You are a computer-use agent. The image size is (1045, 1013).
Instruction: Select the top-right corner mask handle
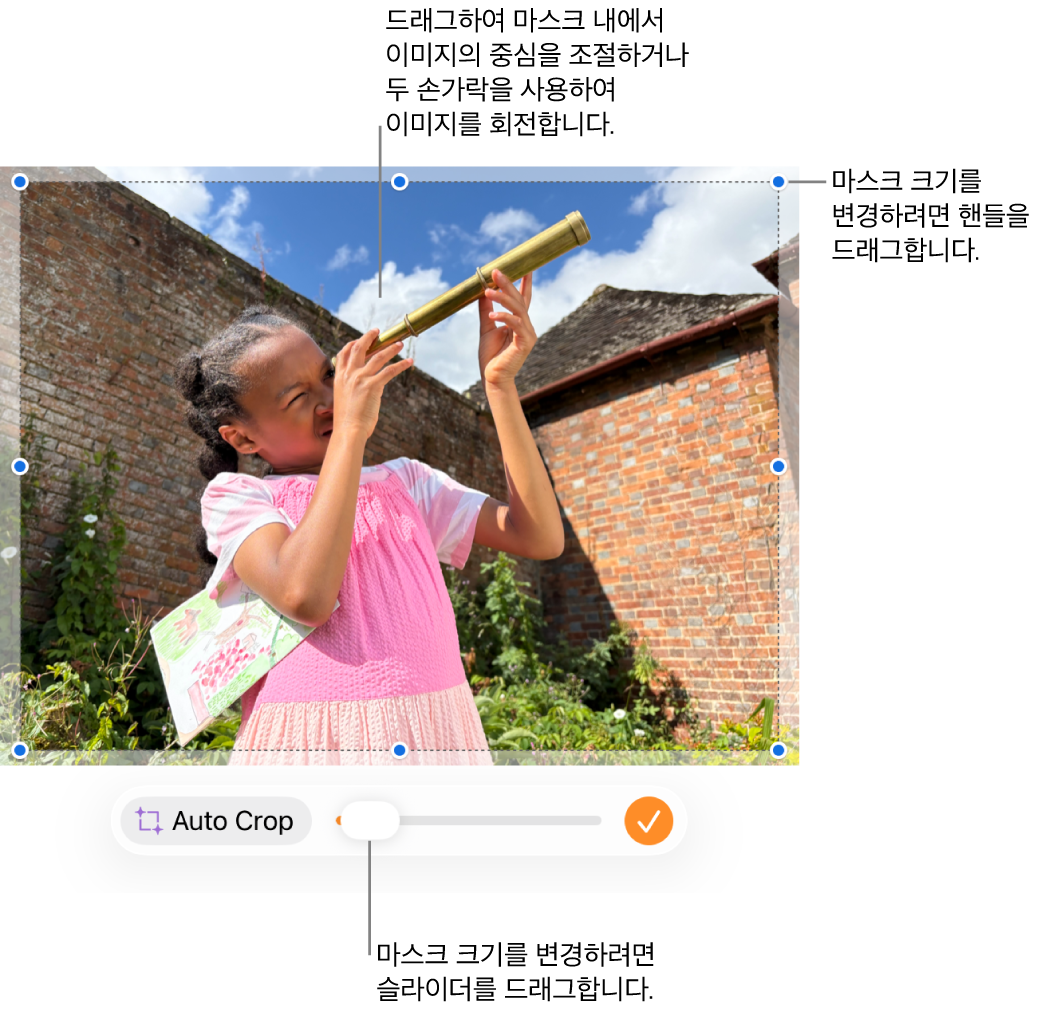(778, 182)
